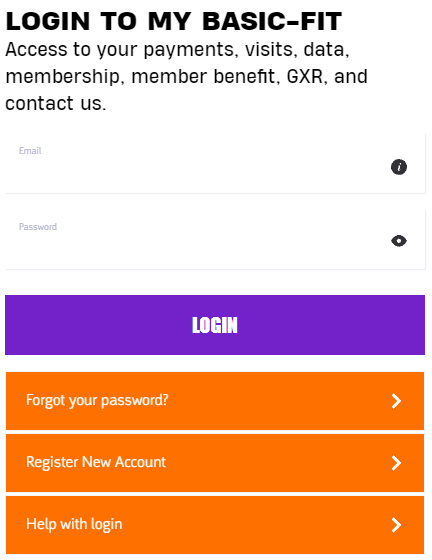Click the access description paragraph text
The height and width of the screenshot is (560, 432).
[x=186, y=76]
